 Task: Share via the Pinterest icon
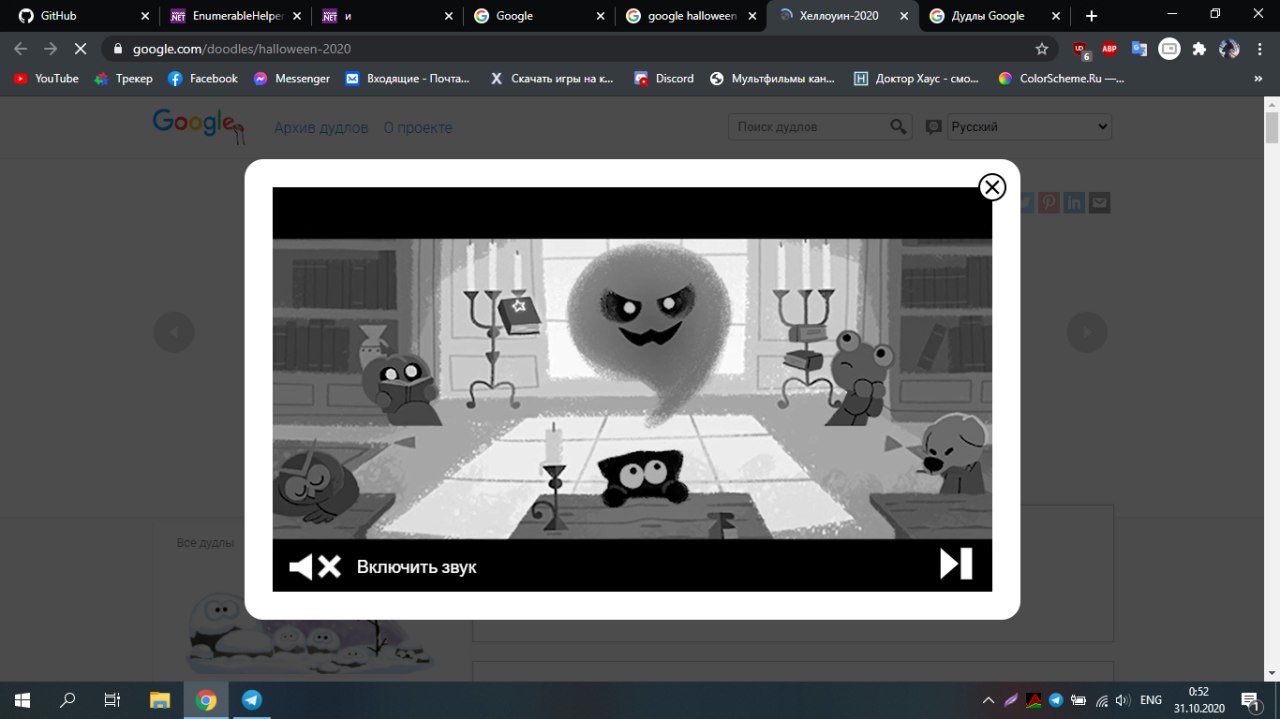pyautogui.click(x=1048, y=203)
